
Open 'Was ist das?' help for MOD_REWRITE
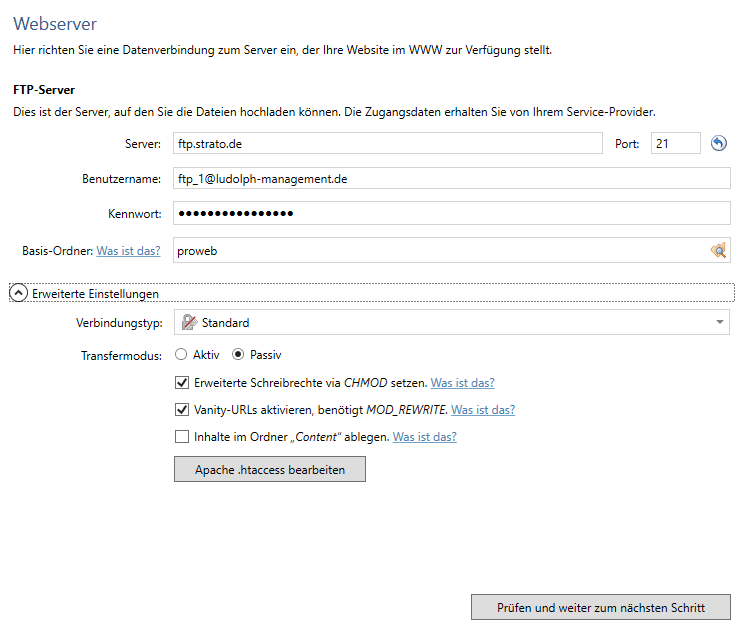tap(483, 409)
